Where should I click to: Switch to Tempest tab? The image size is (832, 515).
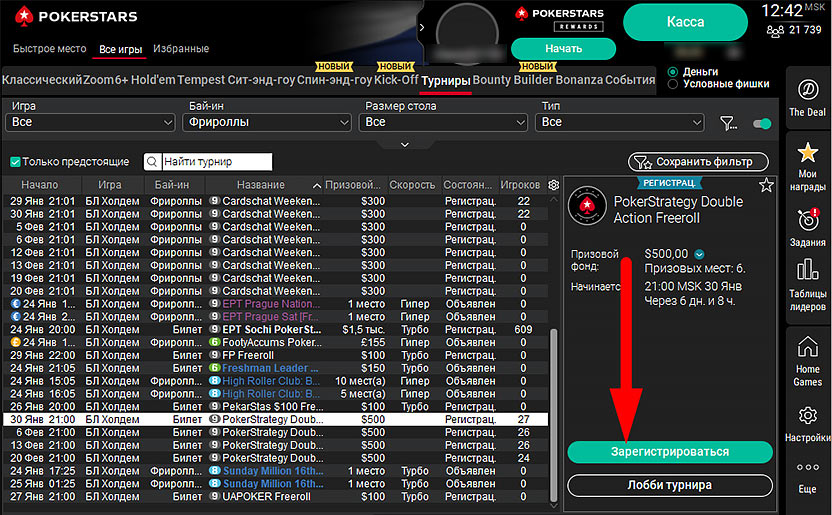pos(201,80)
